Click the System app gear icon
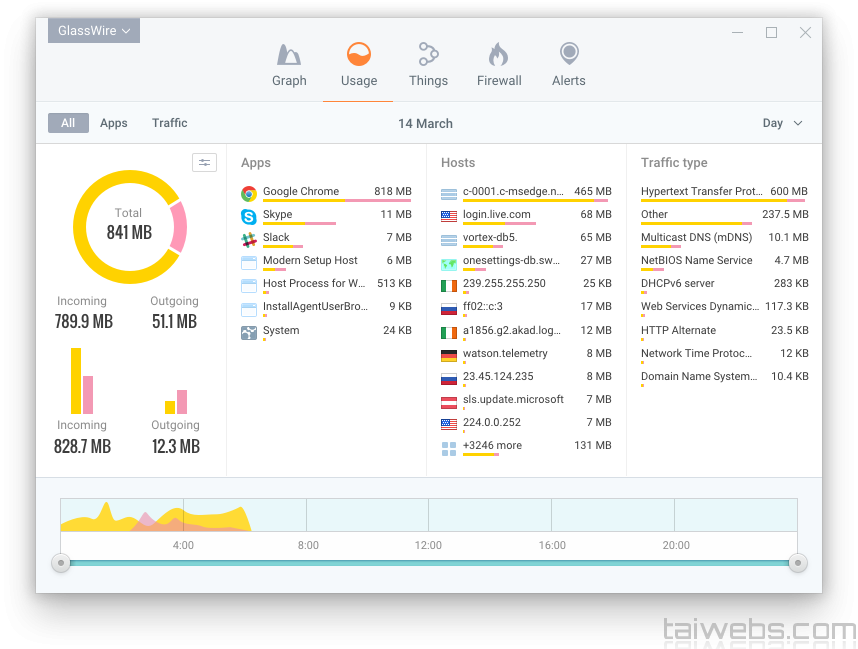The image size is (858, 649). click(249, 332)
